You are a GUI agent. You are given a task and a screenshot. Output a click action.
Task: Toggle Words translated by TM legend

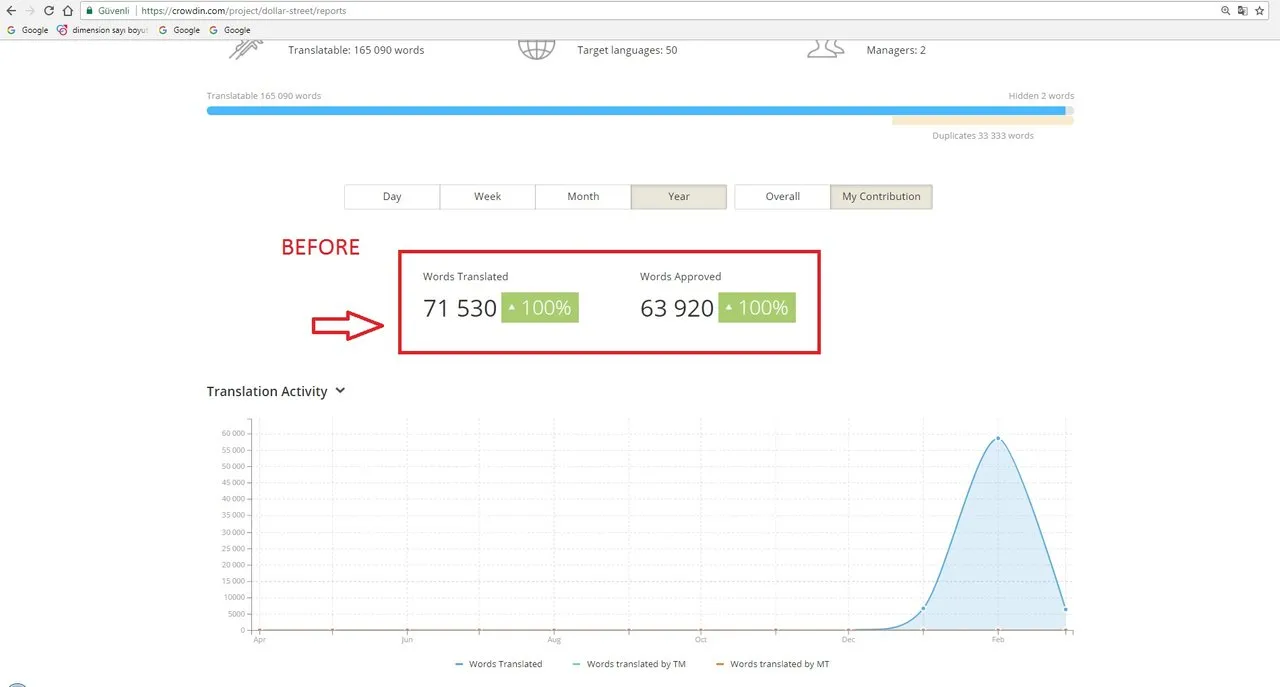point(629,664)
